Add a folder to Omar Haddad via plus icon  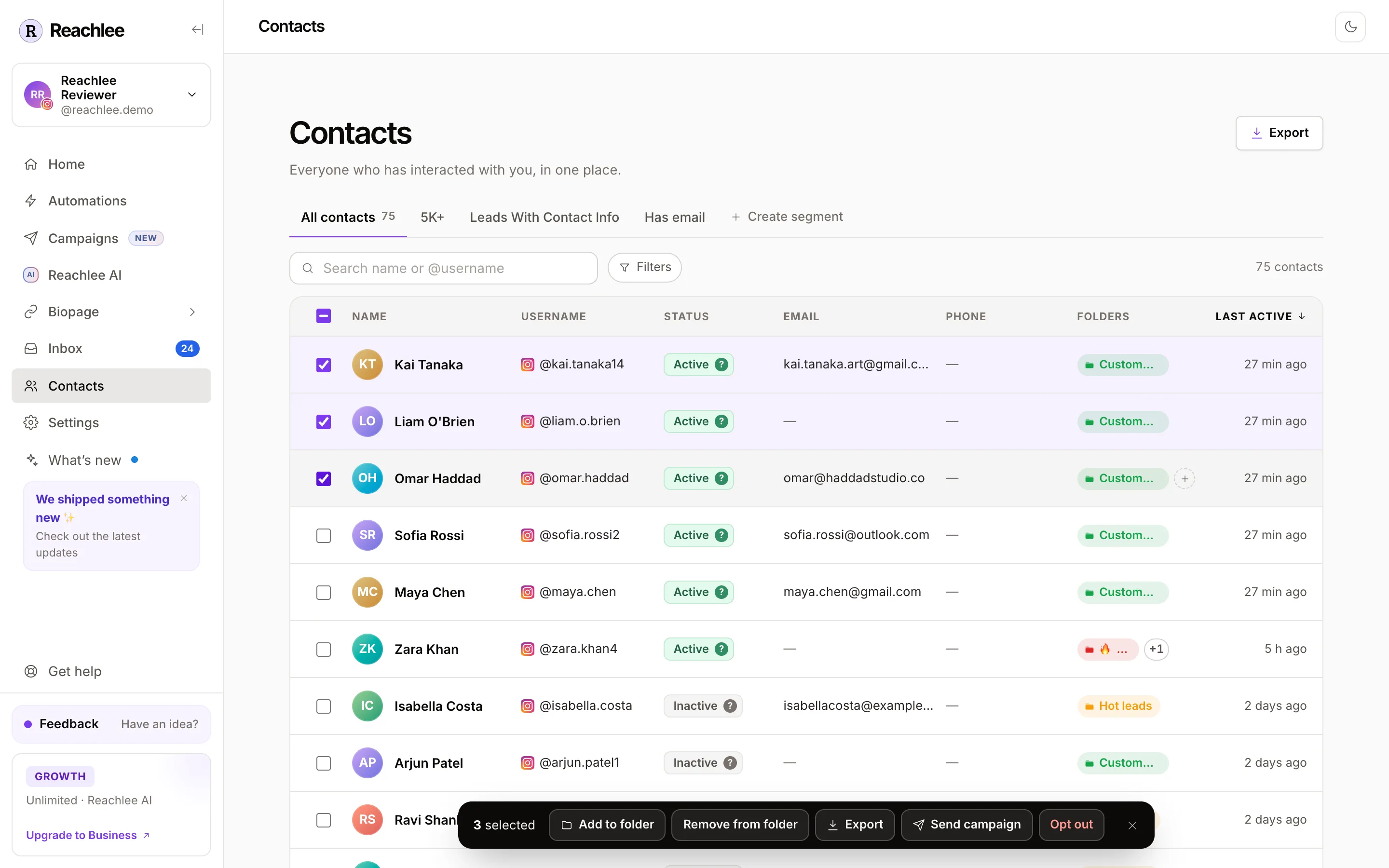(x=1184, y=478)
